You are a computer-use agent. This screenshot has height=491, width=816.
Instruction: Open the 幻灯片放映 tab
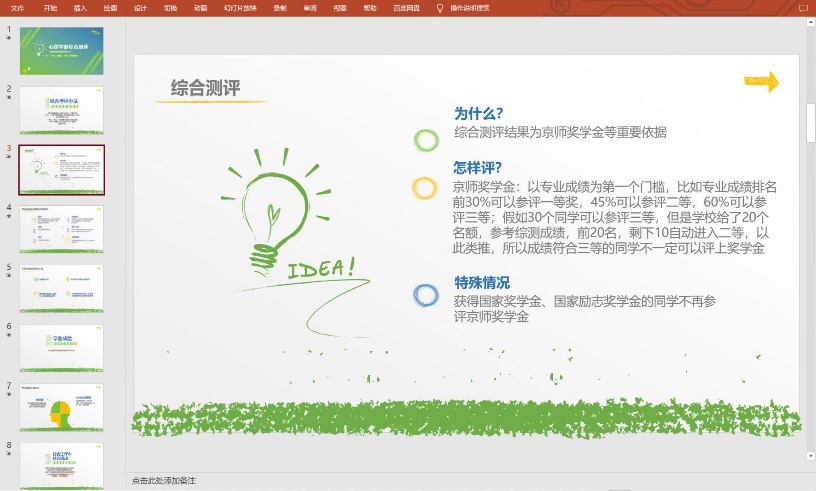239,7
